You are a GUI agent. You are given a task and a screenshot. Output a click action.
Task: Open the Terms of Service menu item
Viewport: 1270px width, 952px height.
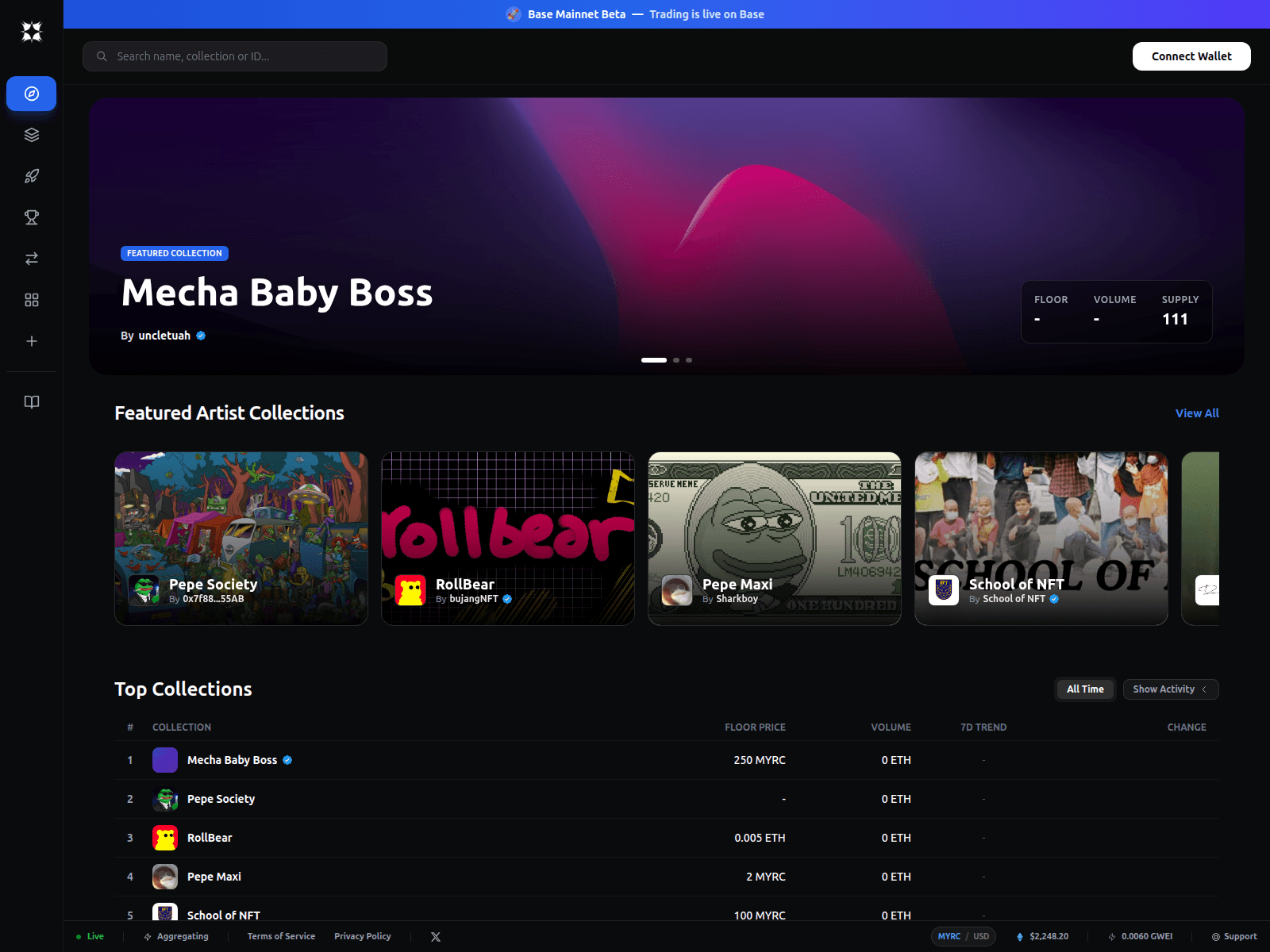tap(281, 936)
